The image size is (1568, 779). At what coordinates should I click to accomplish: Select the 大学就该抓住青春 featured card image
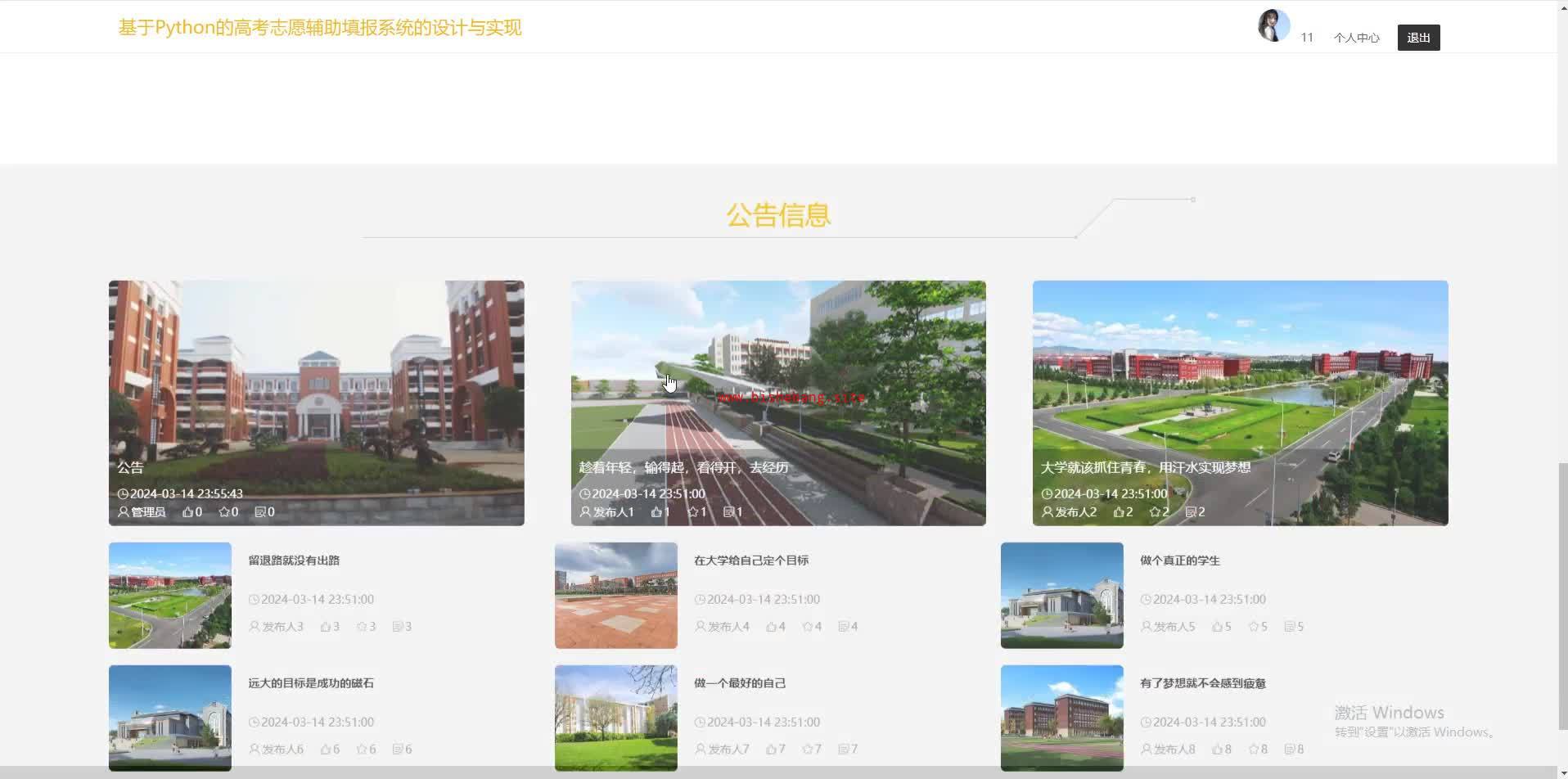point(1240,385)
